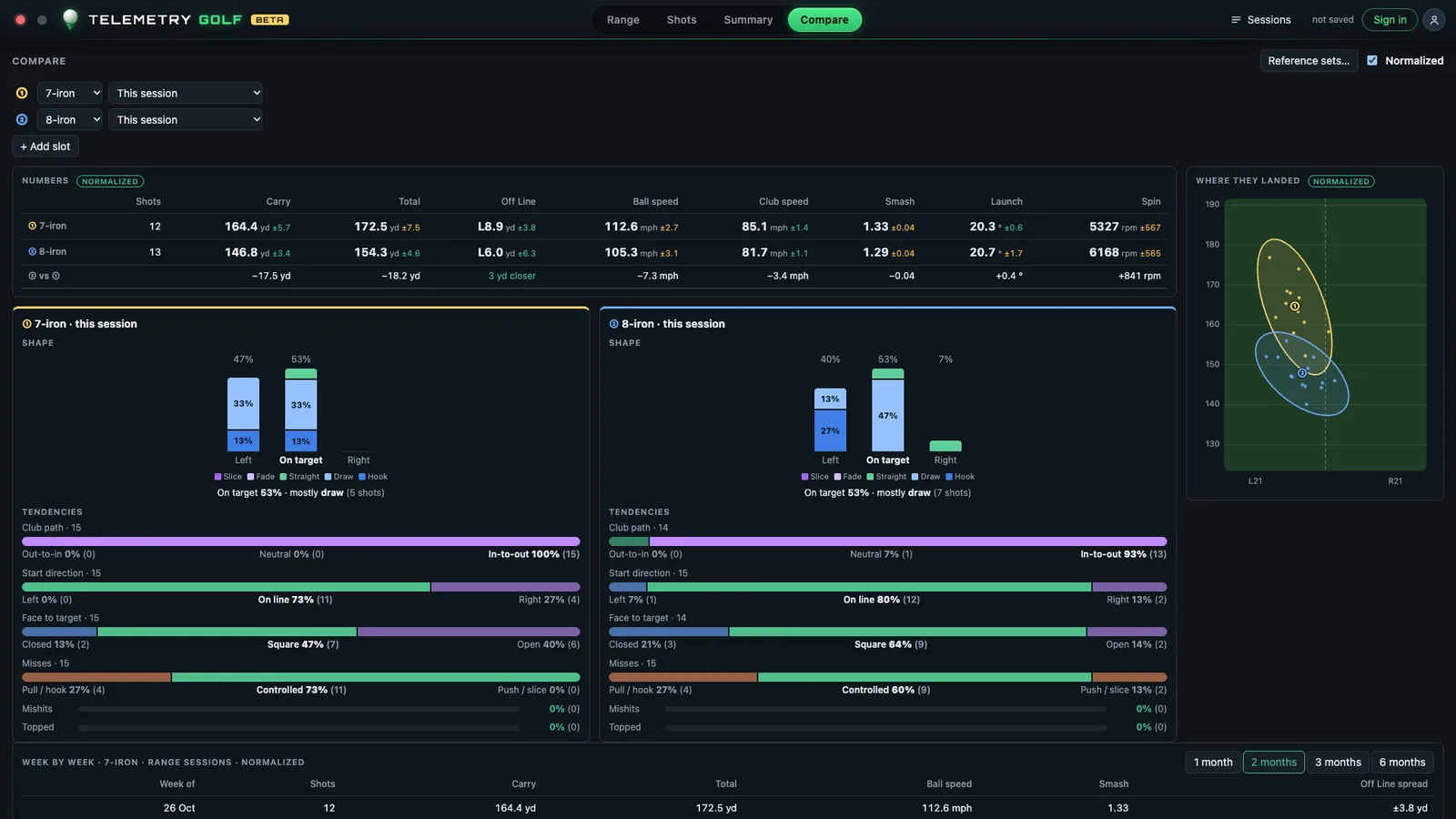Open Reference sets button
The height and width of the screenshot is (819, 1456).
(1309, 61)
